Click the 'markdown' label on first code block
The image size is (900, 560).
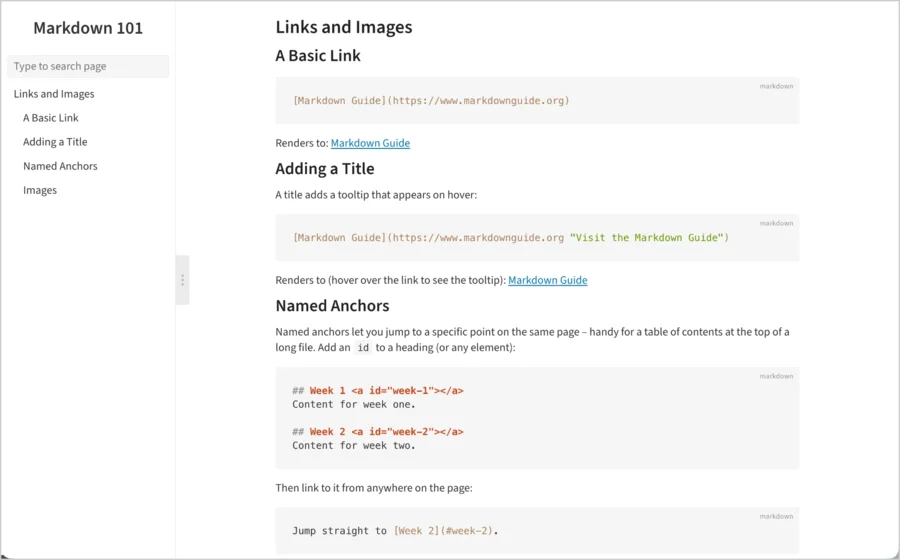pos(776,86)
